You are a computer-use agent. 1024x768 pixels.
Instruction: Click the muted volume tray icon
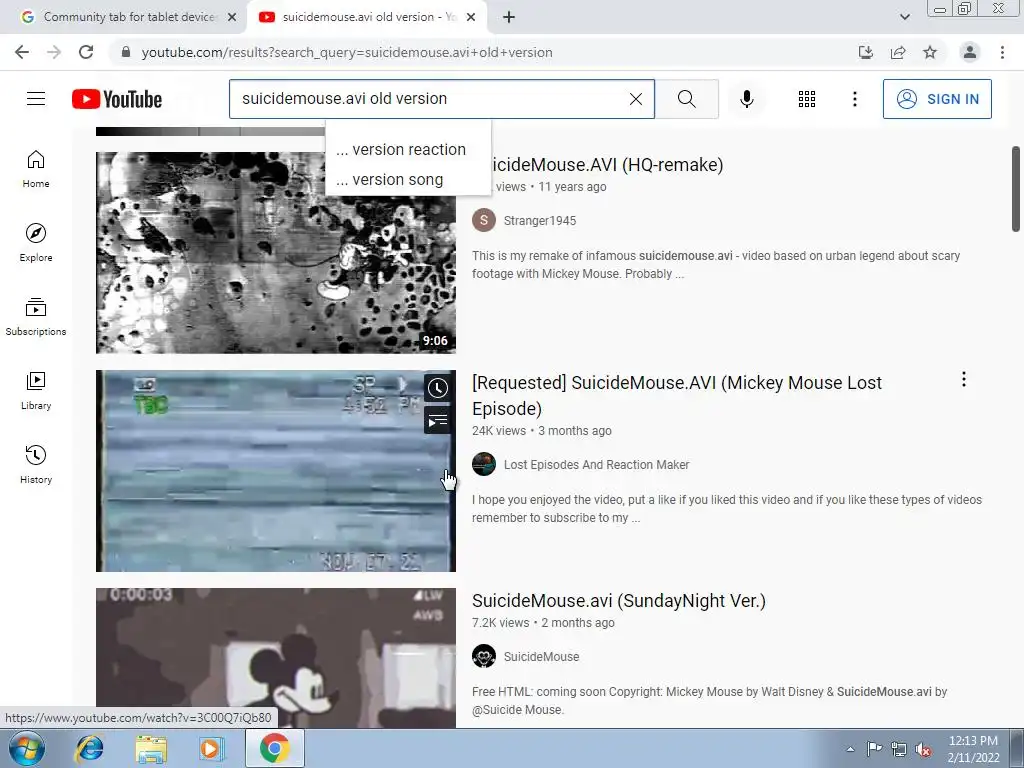[x=923, y=749]
